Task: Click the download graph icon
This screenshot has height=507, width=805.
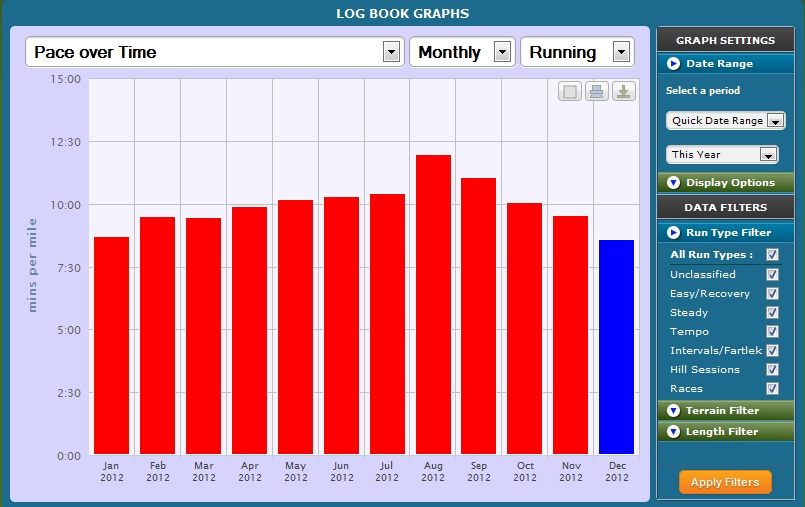Action: point(623,92)
